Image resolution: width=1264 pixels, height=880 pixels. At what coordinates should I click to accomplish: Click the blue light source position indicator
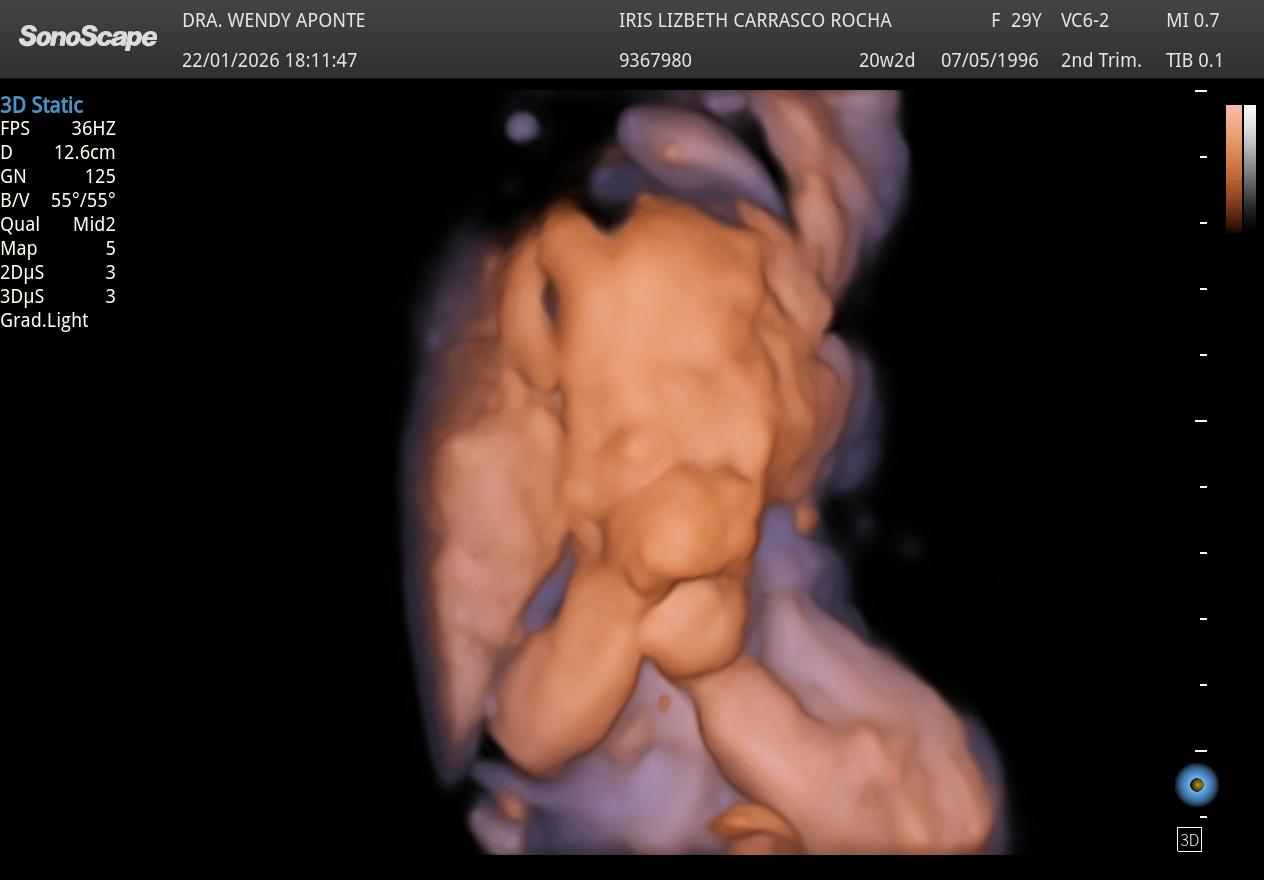[1196, 785]
